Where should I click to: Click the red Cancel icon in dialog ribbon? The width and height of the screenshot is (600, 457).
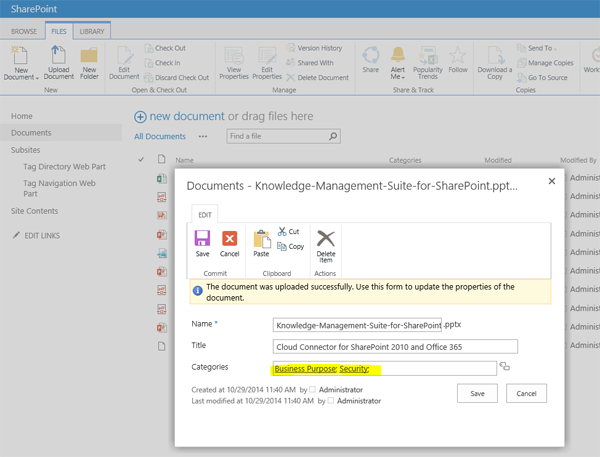229,238
